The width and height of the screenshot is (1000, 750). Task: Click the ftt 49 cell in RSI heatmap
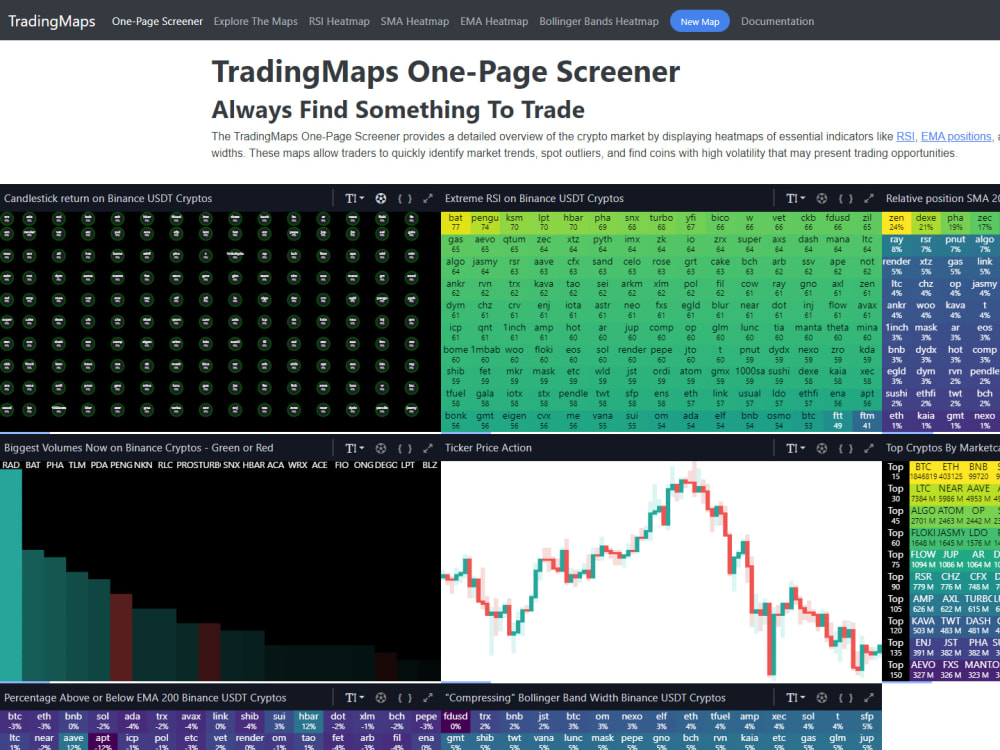coord(837,420)
